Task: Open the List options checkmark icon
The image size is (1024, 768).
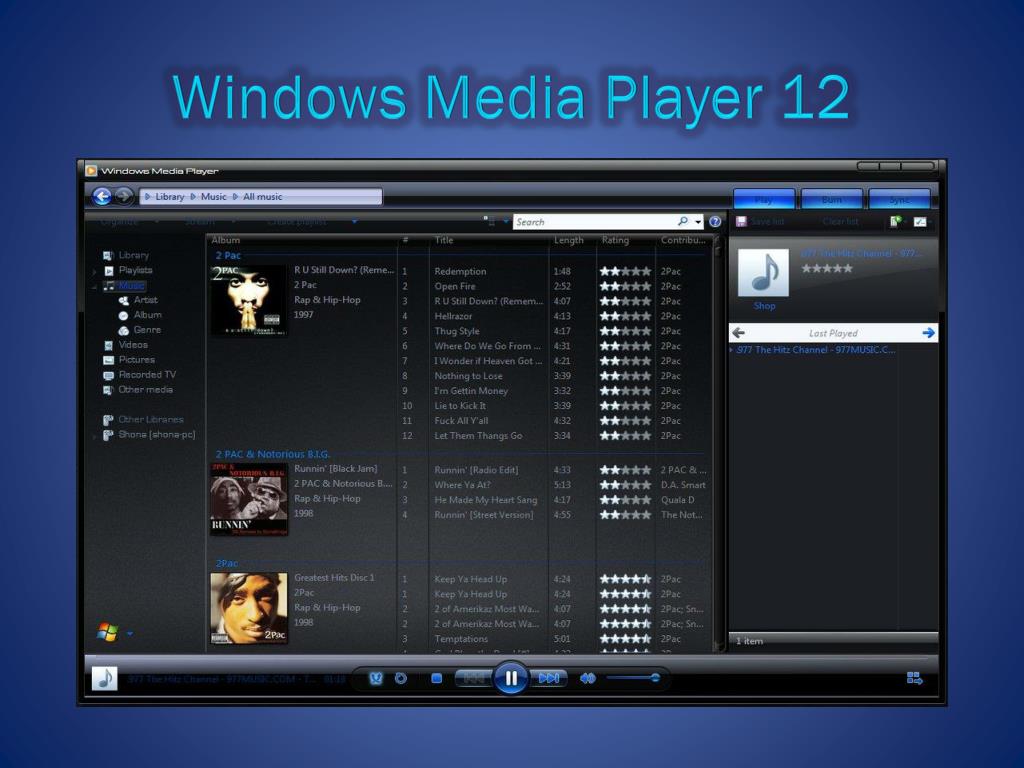Action: coord(920,221)
